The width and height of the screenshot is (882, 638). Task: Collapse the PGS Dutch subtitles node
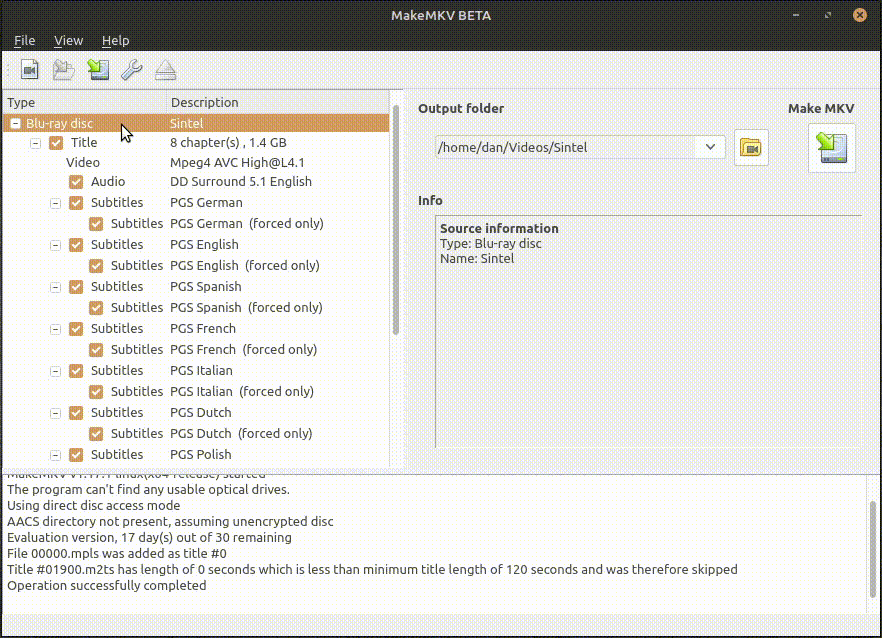55,414
